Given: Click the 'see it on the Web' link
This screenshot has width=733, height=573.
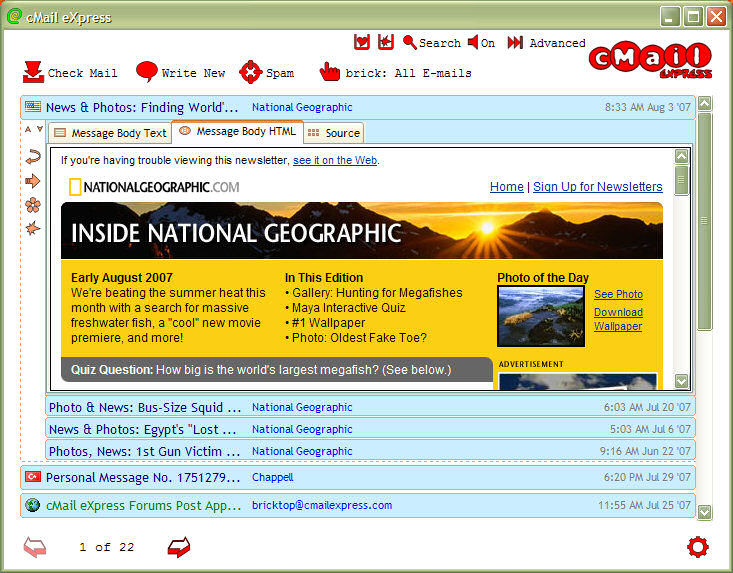Looking at the screenshot, I should (335, 160).
